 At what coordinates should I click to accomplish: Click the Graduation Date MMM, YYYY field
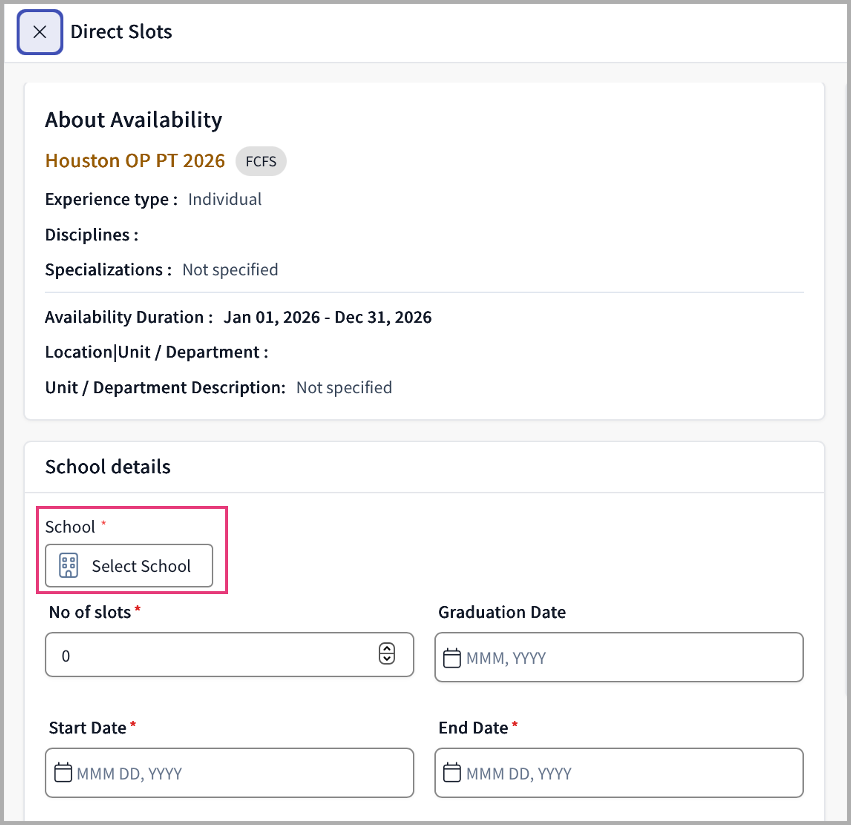pos(619,657)
